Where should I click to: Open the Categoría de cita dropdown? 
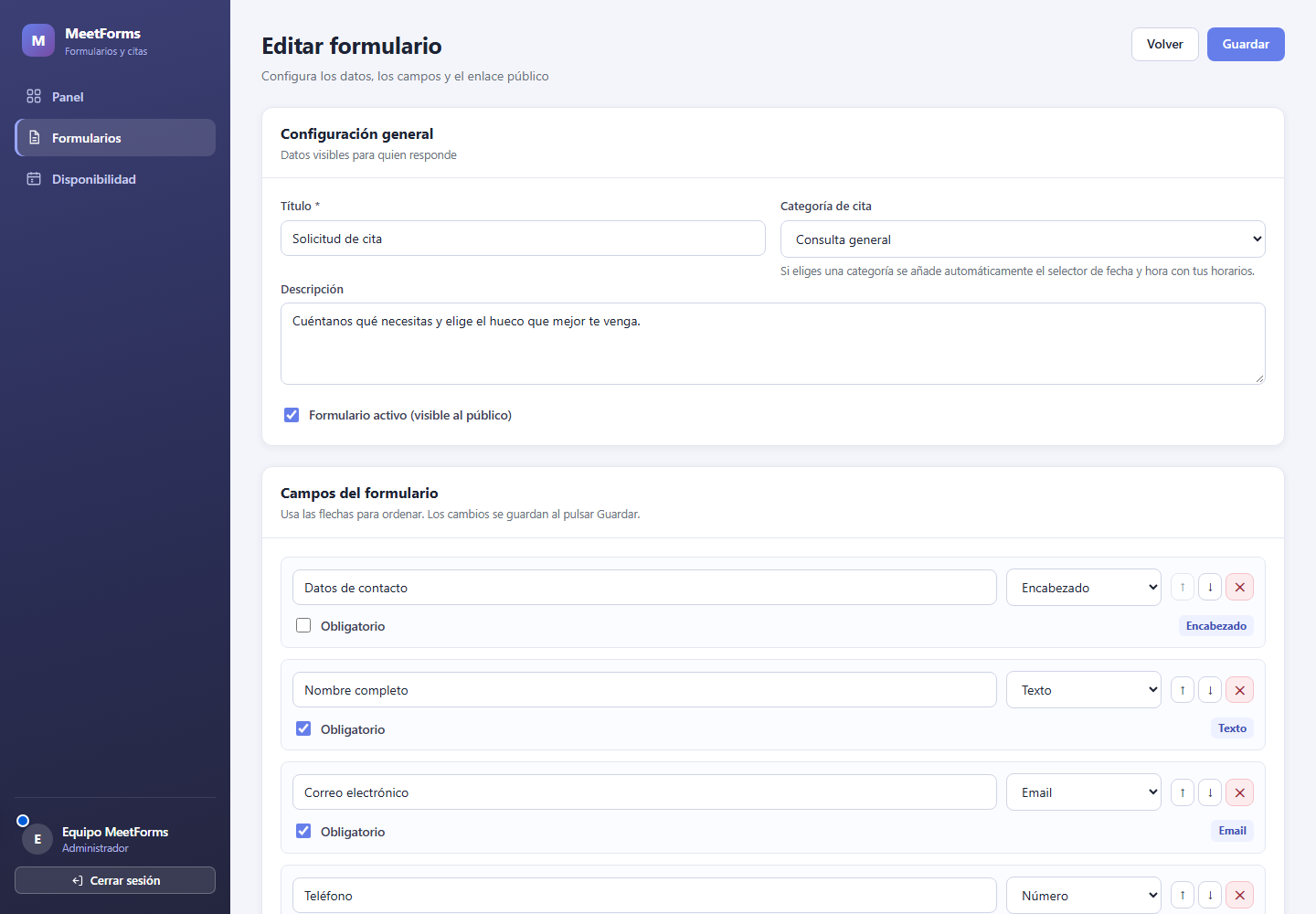(1023, 239)
